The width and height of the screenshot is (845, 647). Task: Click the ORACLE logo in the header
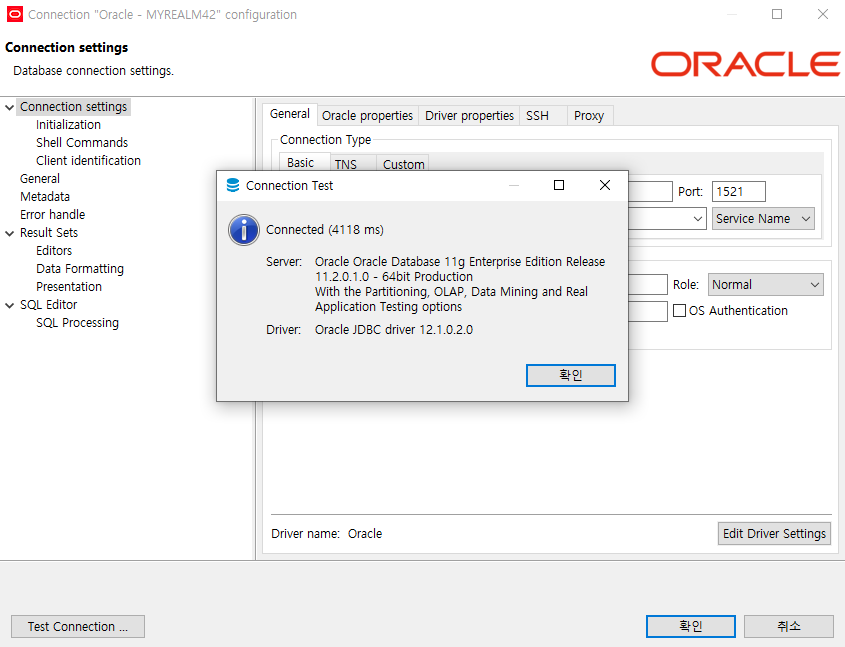pos(745,64)
